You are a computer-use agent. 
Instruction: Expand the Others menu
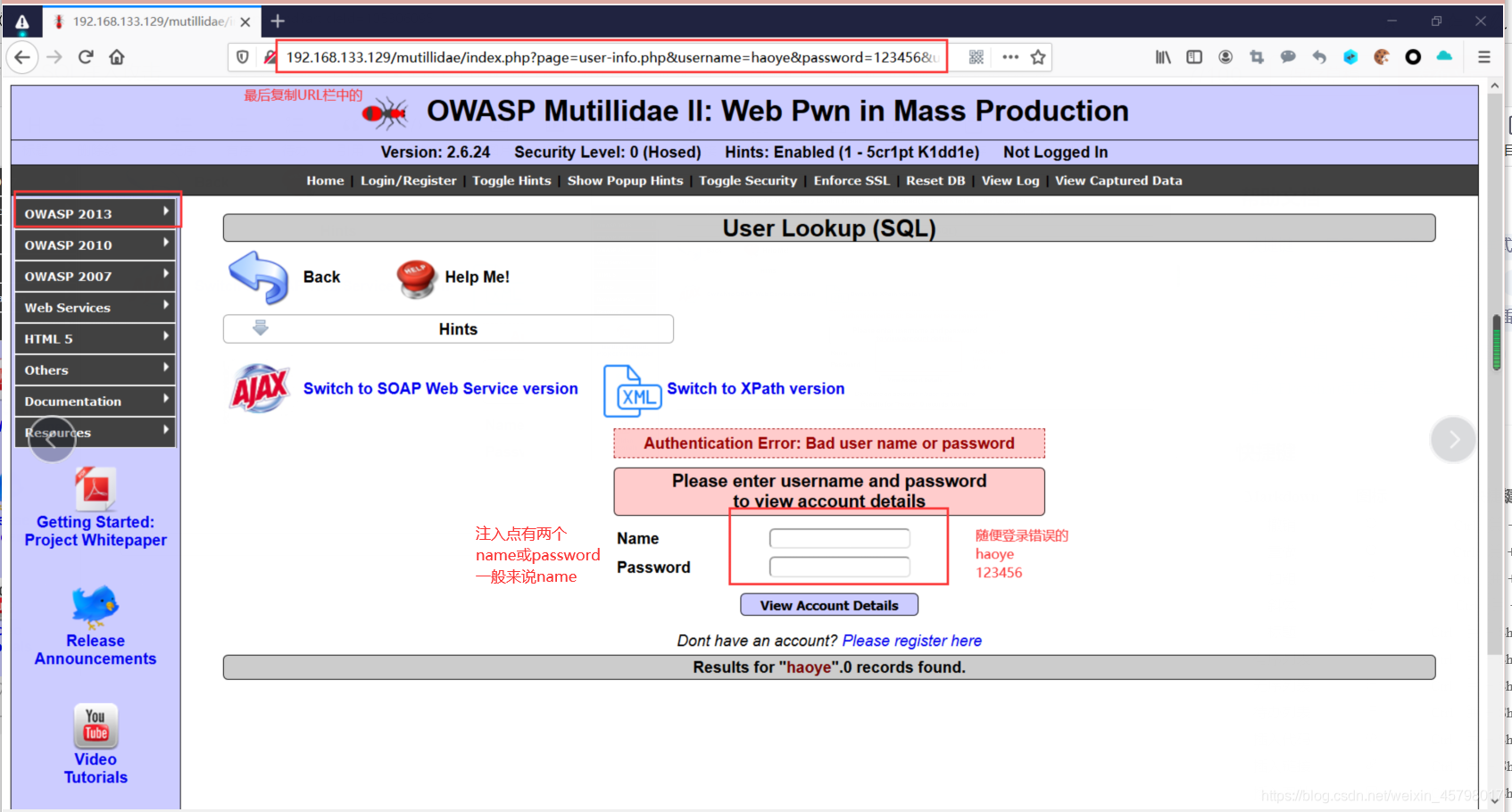point(95,369)
